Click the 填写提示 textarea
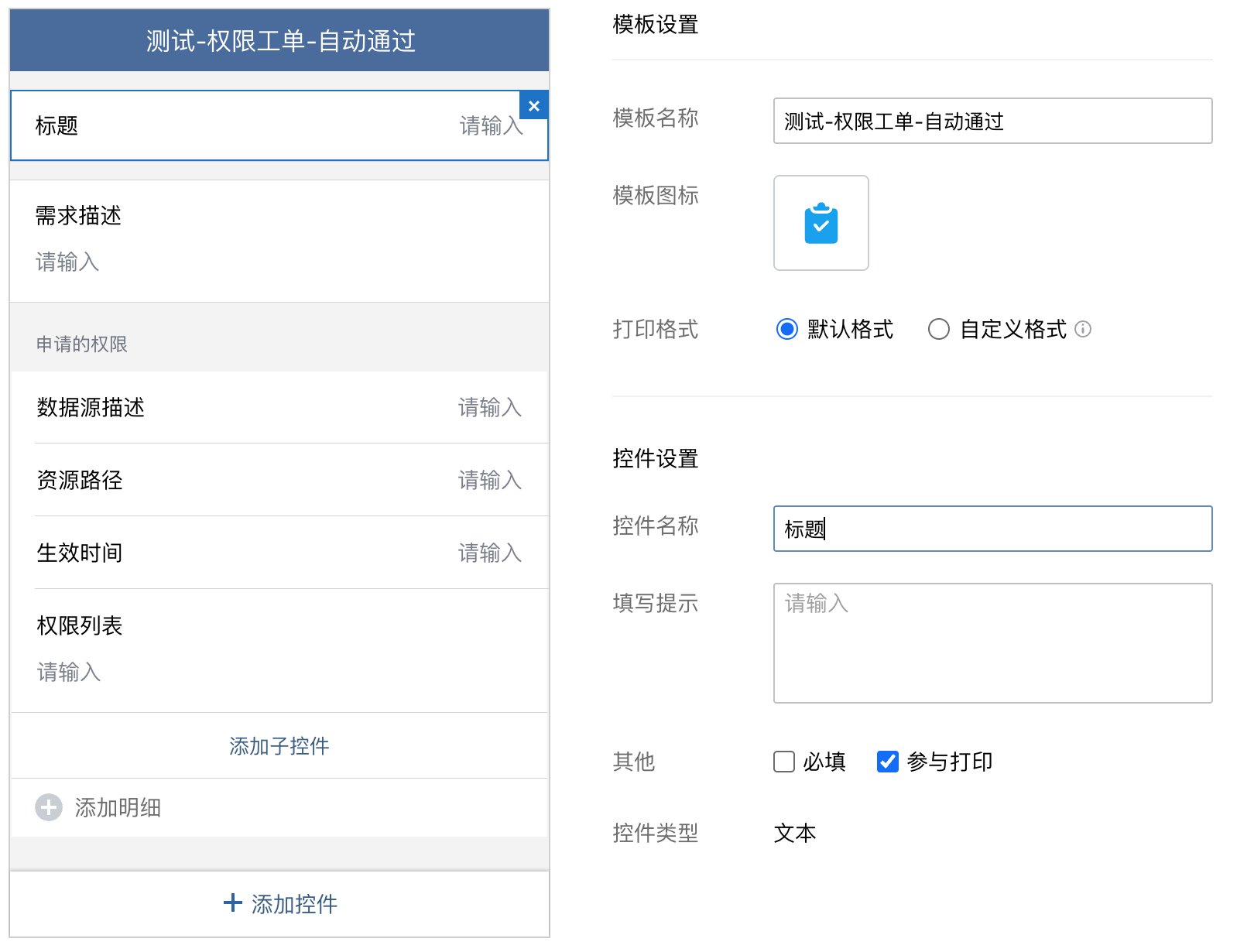Viewport: 1254px width, 952px height. tap(992, 642)
